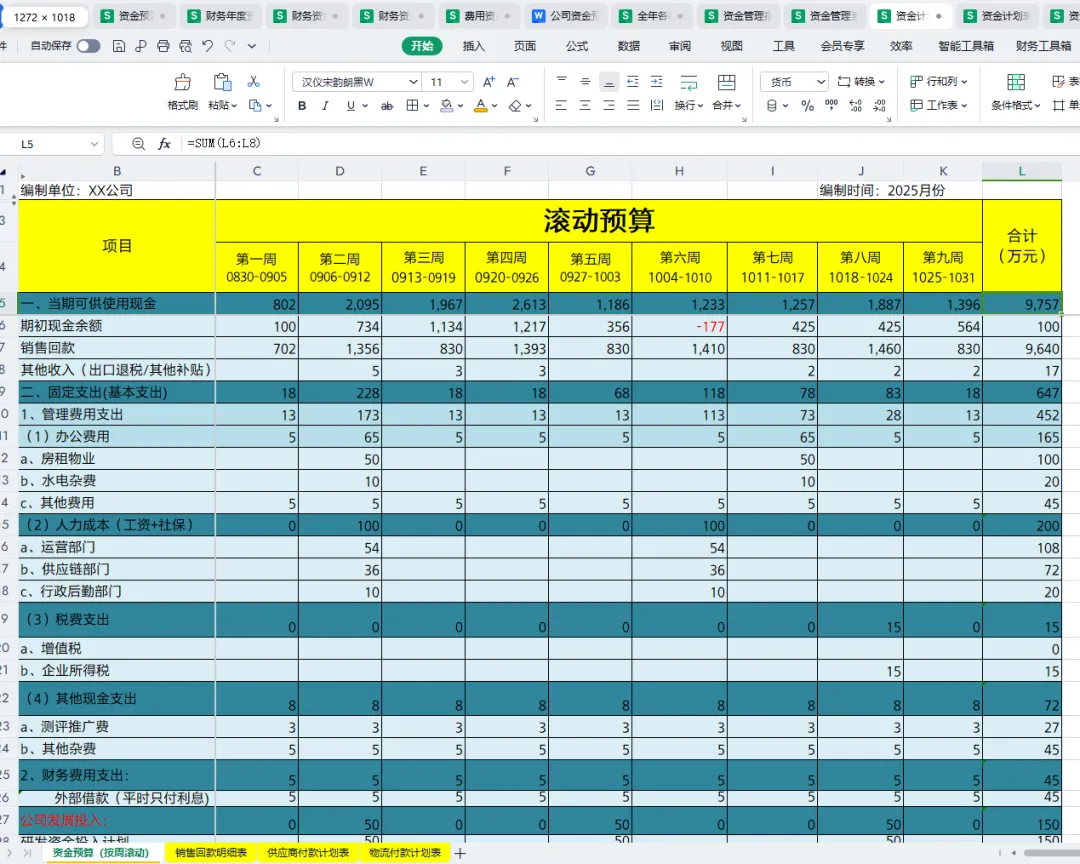
Task: Open the 货币 number format dropdown
Action: click(794, 82)
